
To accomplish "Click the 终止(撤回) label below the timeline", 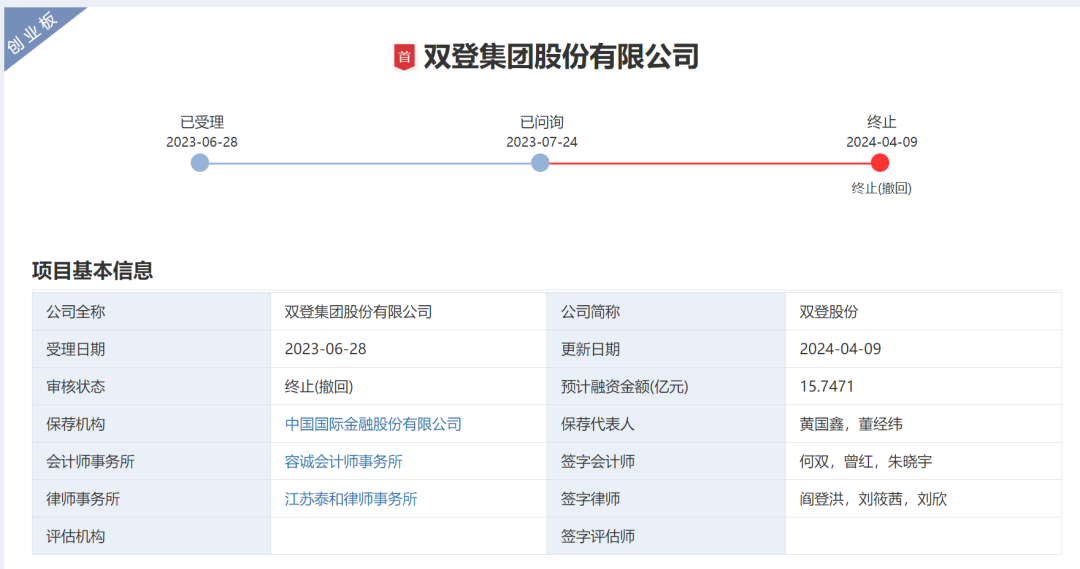I will (881, 188).
